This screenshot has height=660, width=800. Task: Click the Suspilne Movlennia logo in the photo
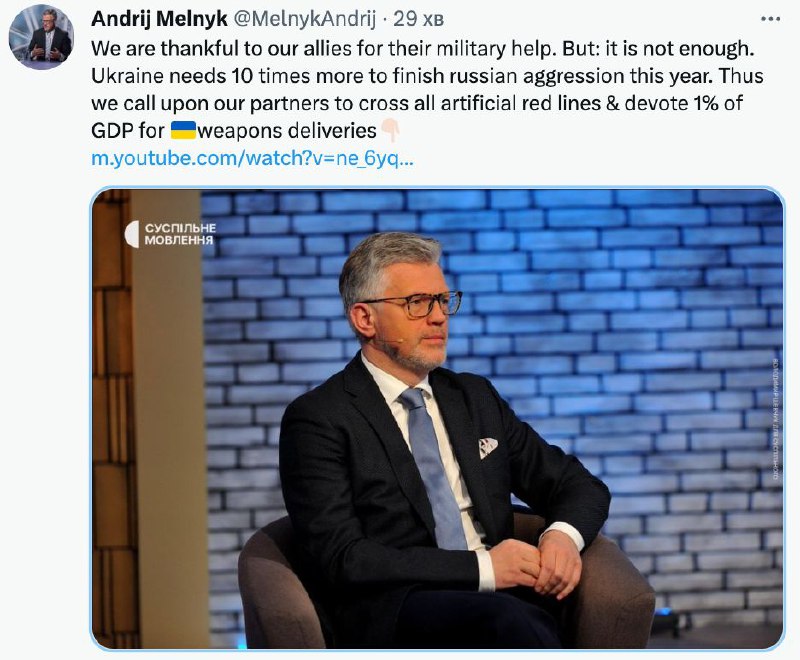pyautogui.click(x=131, y=234)
